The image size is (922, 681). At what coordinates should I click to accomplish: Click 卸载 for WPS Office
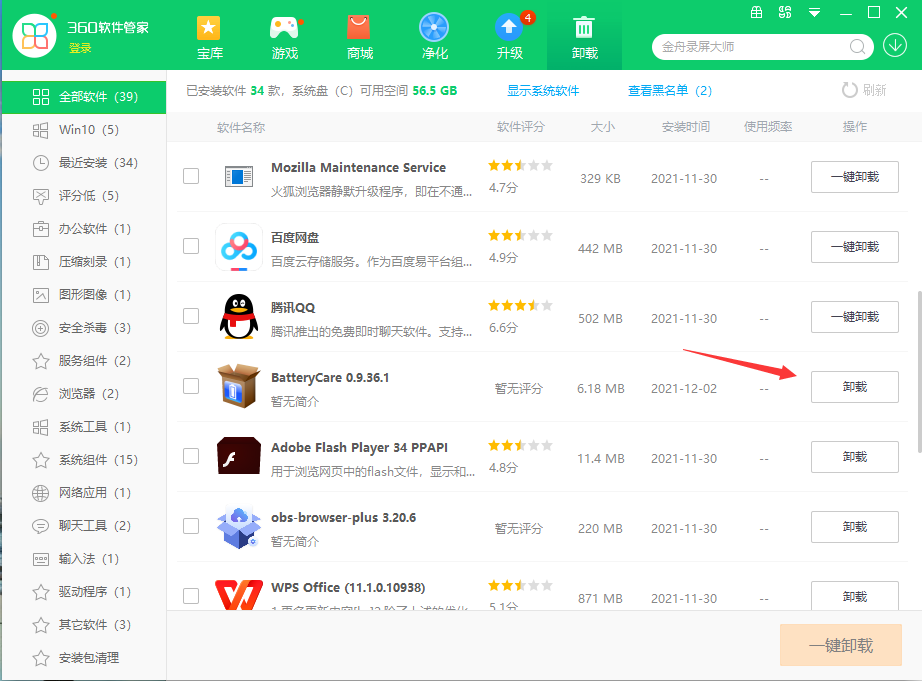pyautogui.click(x=854, y=596)
